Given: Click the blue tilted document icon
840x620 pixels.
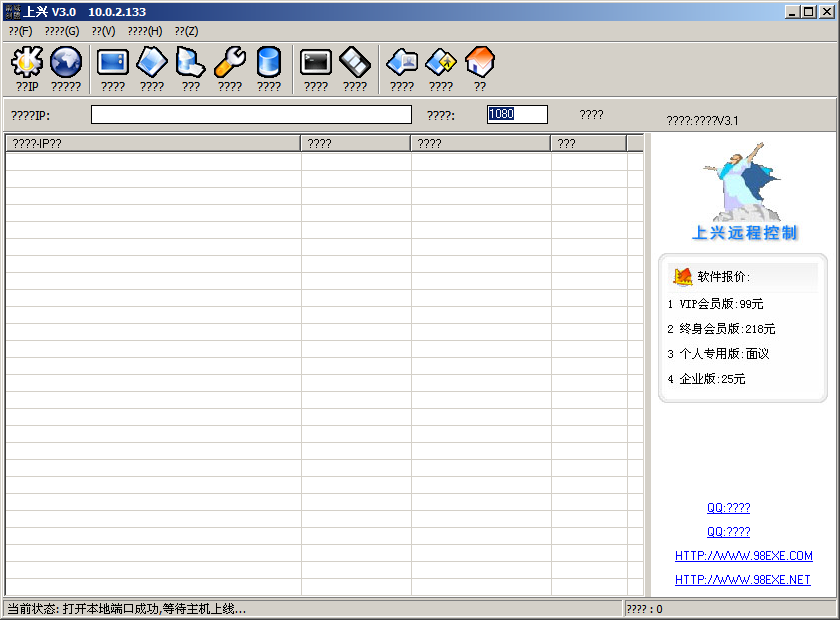Looking at the screenshot, I should point(152,63).
